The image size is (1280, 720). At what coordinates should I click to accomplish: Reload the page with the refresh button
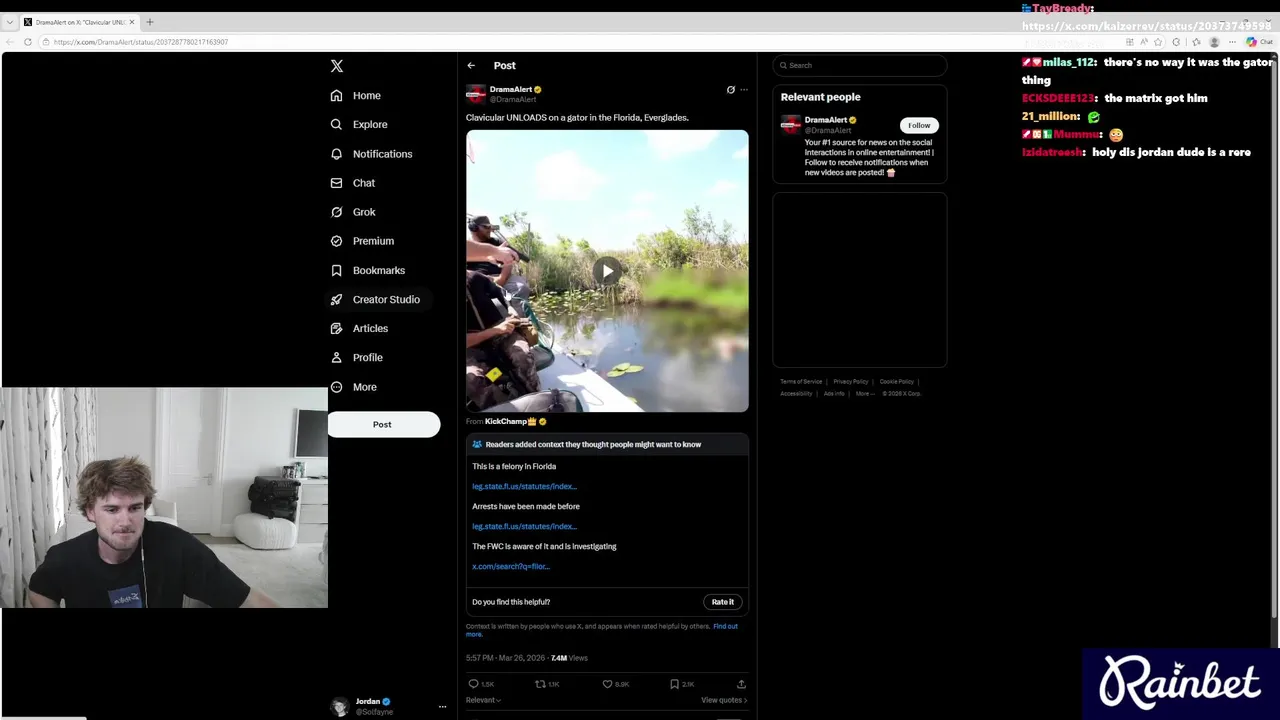[27, 42]
